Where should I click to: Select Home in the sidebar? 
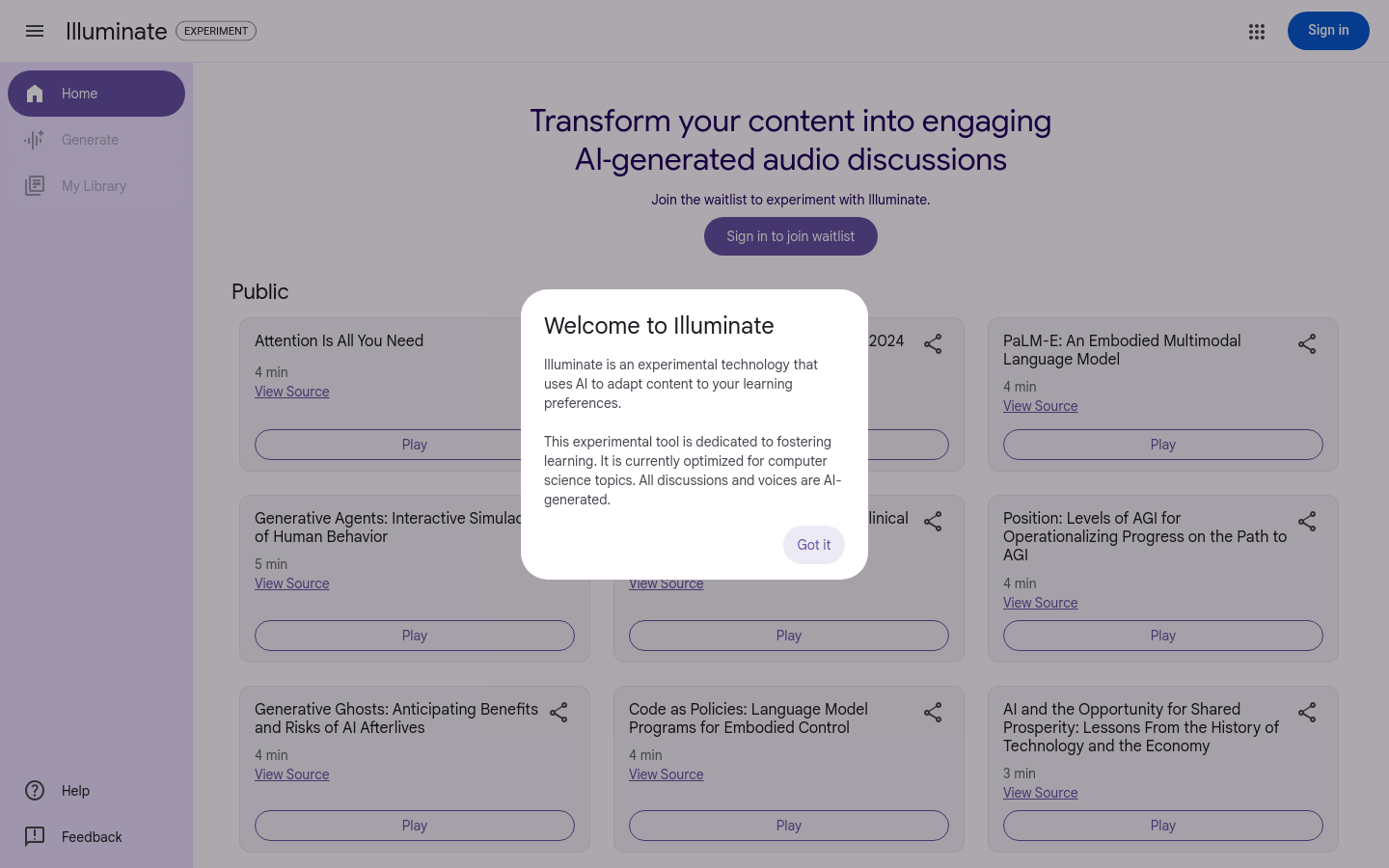[x=96, y=94]
